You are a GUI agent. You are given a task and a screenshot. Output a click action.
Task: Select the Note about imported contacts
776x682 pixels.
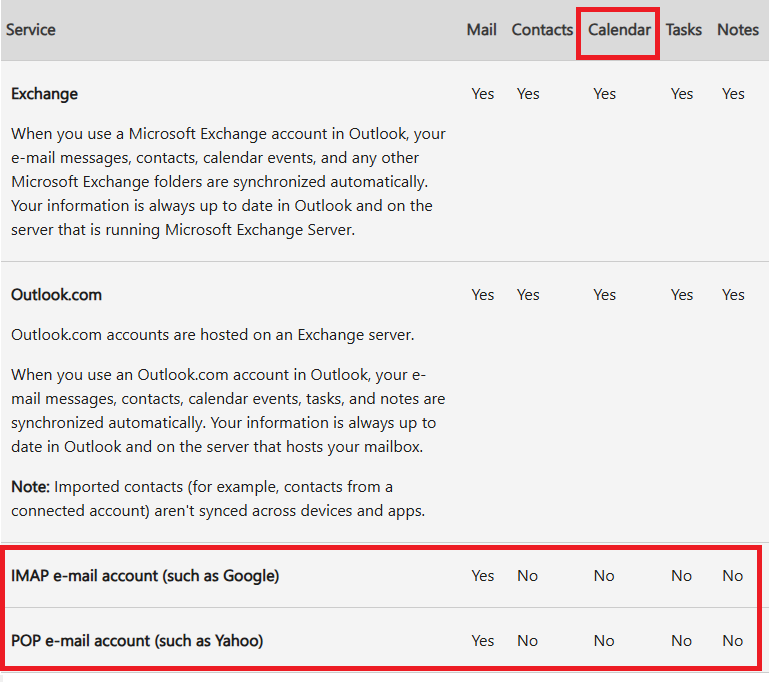tap(218, 498)
